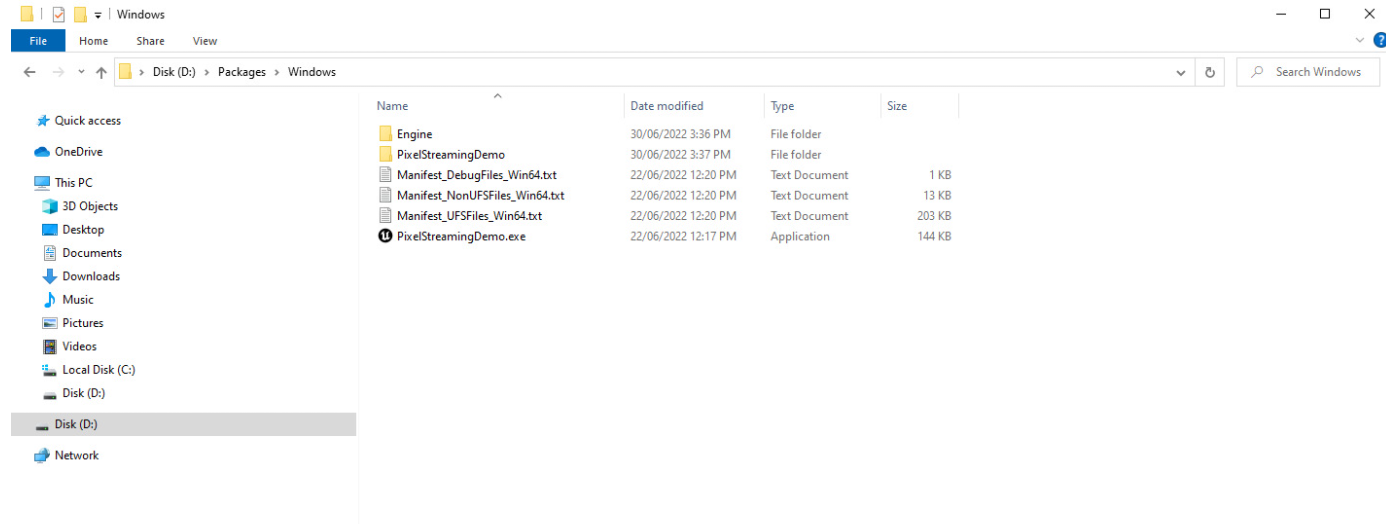The width and height of the screenshot is (1386, 524).
Task: Expand chevron after Disk (D:) in breadcrumb
Action: point(207,72)
